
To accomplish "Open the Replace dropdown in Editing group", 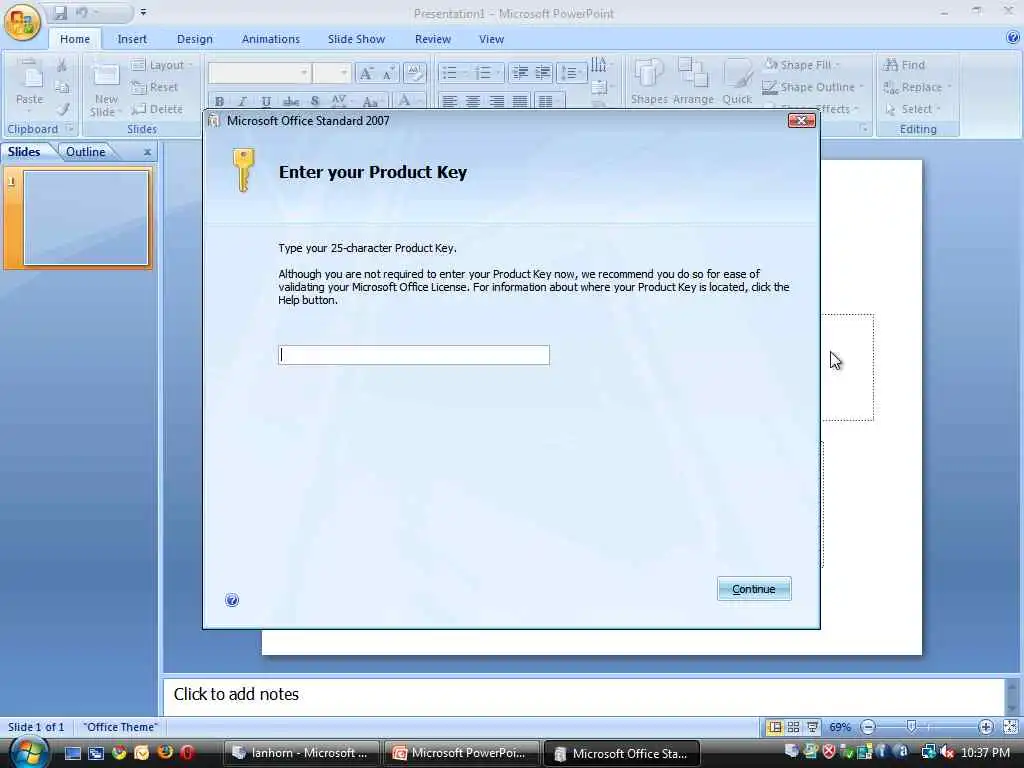I will pos(917,87).
